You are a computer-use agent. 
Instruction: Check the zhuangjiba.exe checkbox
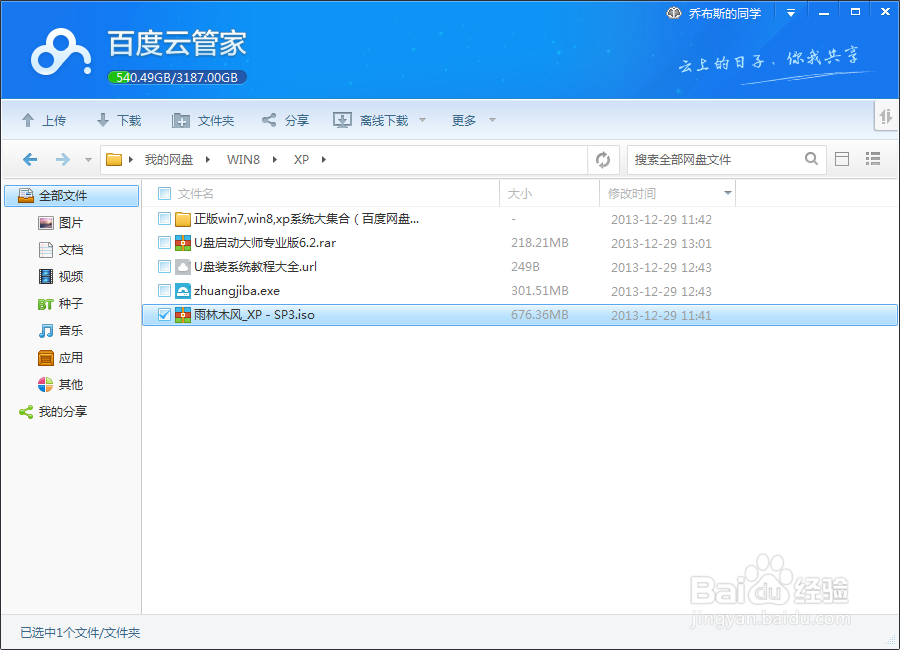coord(164,291)
